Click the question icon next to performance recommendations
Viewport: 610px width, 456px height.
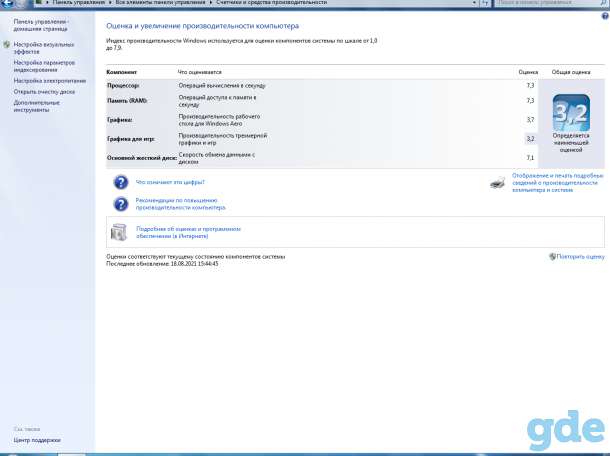(x=121, y=204)
